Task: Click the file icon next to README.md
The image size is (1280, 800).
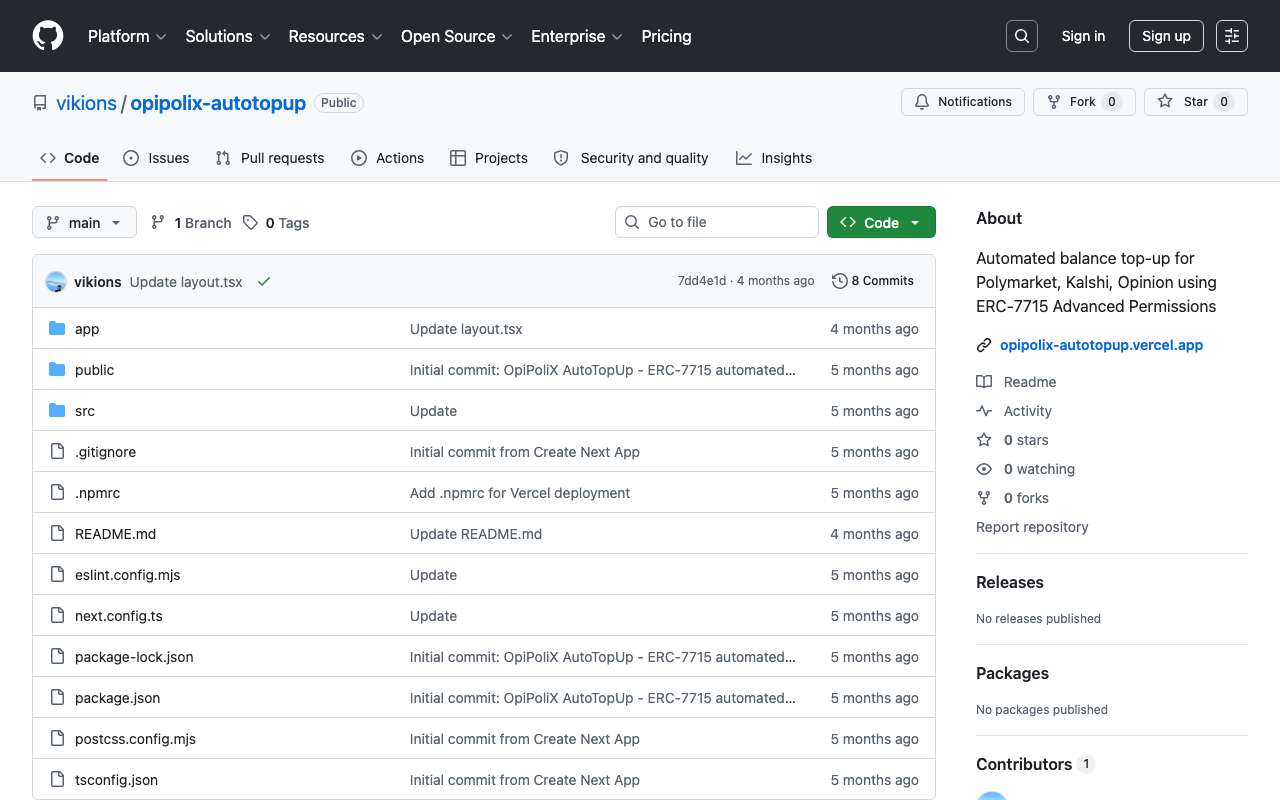Action: (57, 534)
